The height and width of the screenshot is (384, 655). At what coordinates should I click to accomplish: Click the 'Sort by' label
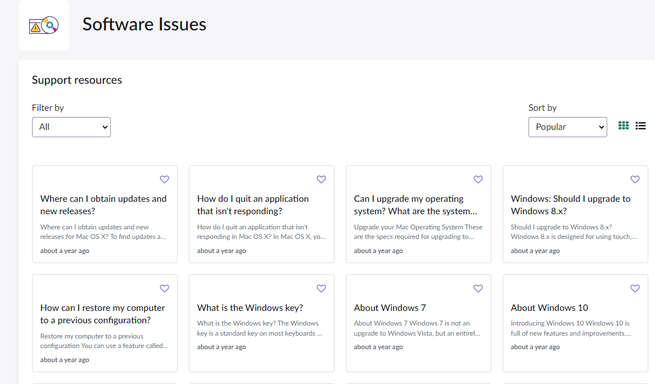(x=542, y=108)
